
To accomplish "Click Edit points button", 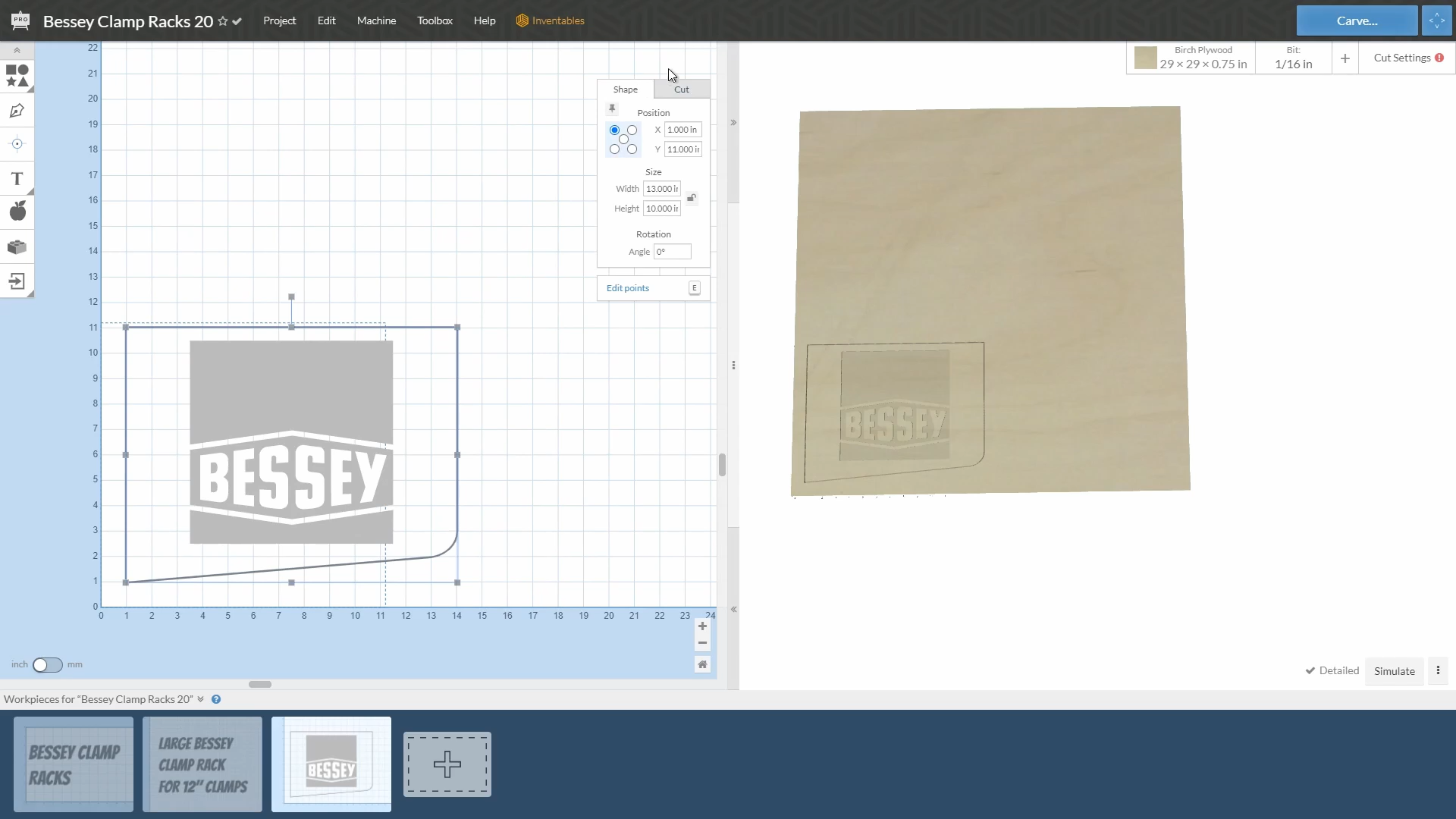I will point(627,288).
